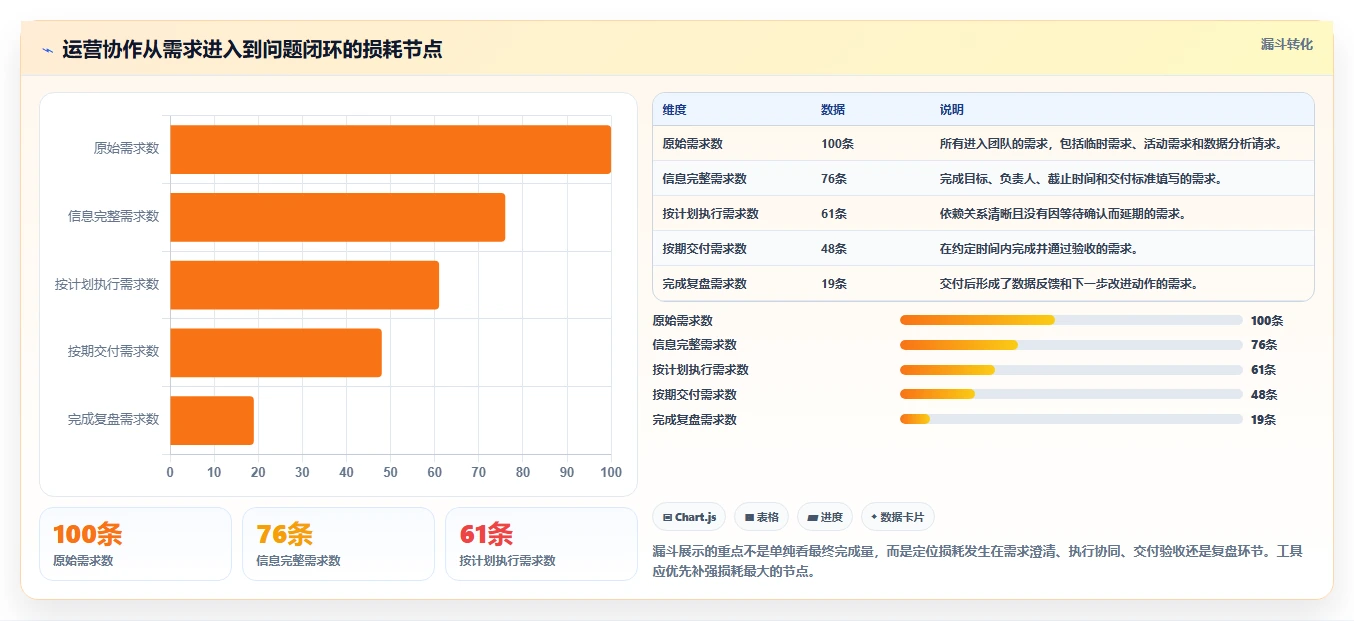Select the Chart.js tag chip

[689, 517]
